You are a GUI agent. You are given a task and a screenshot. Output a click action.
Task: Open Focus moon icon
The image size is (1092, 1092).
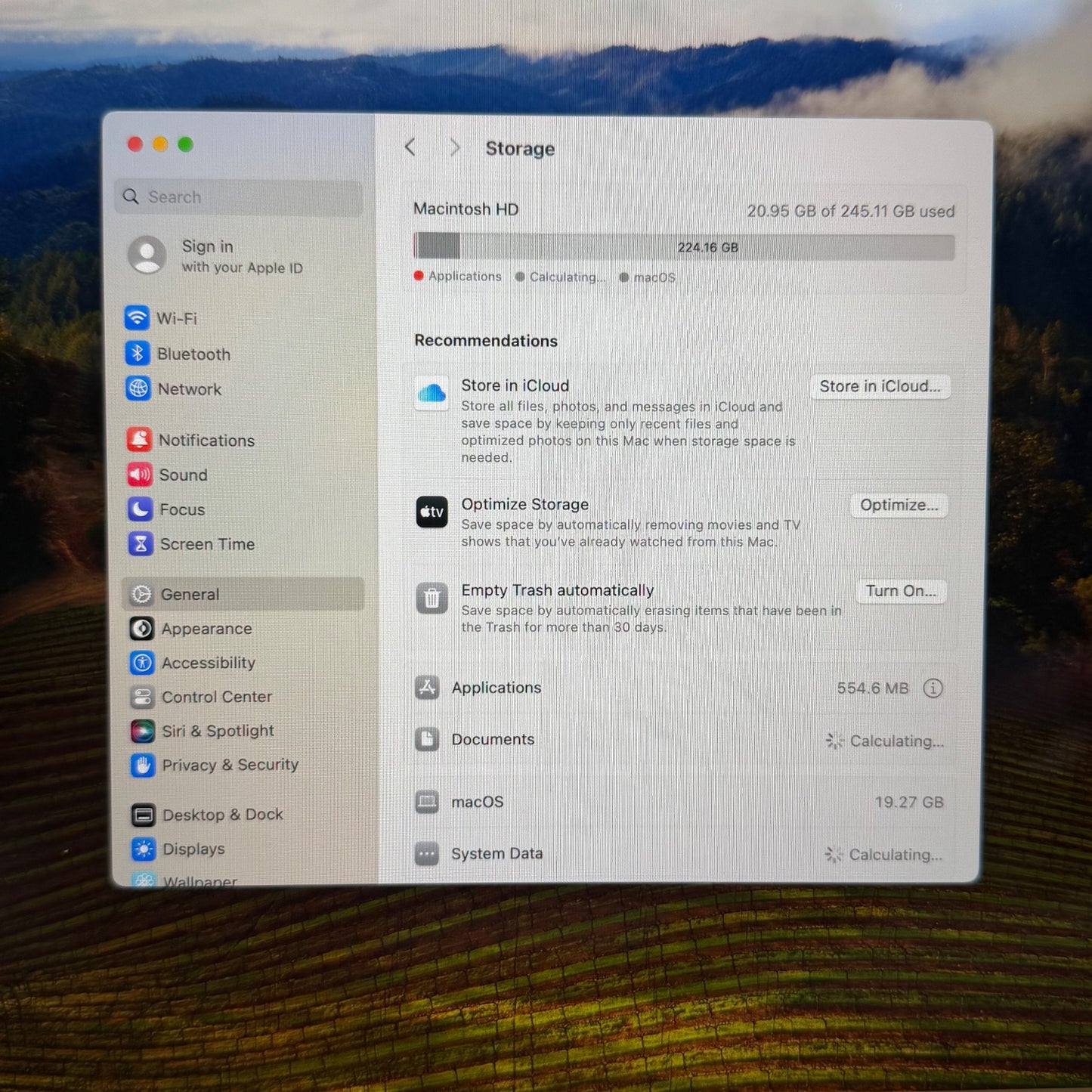(x=141, y=509)
